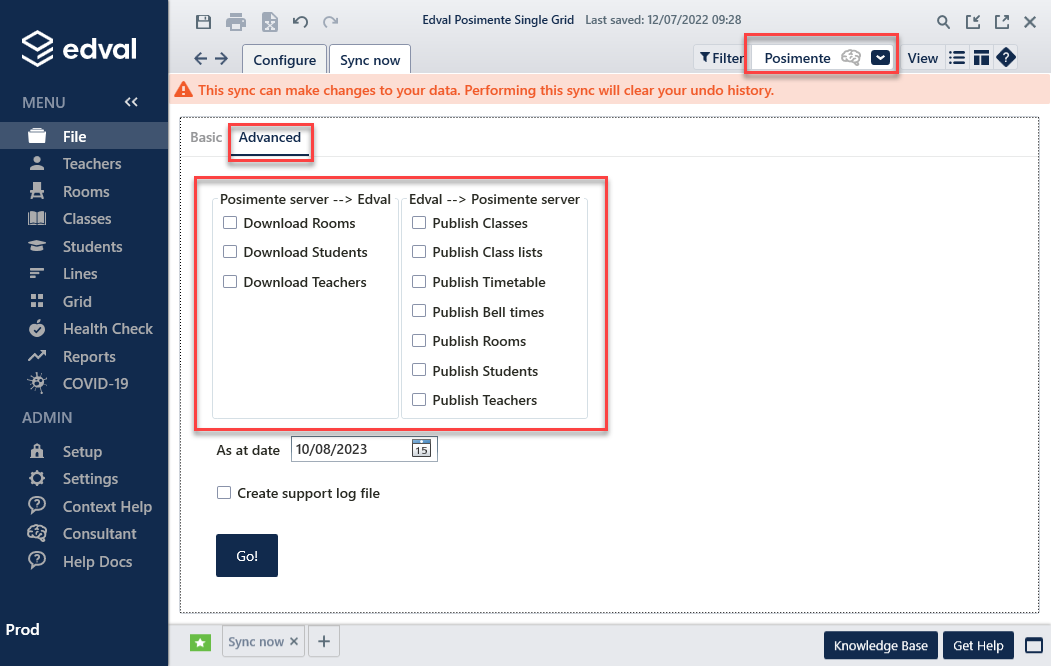Open Setup under Admin
Screen dimensions: 1051x666
84,452
